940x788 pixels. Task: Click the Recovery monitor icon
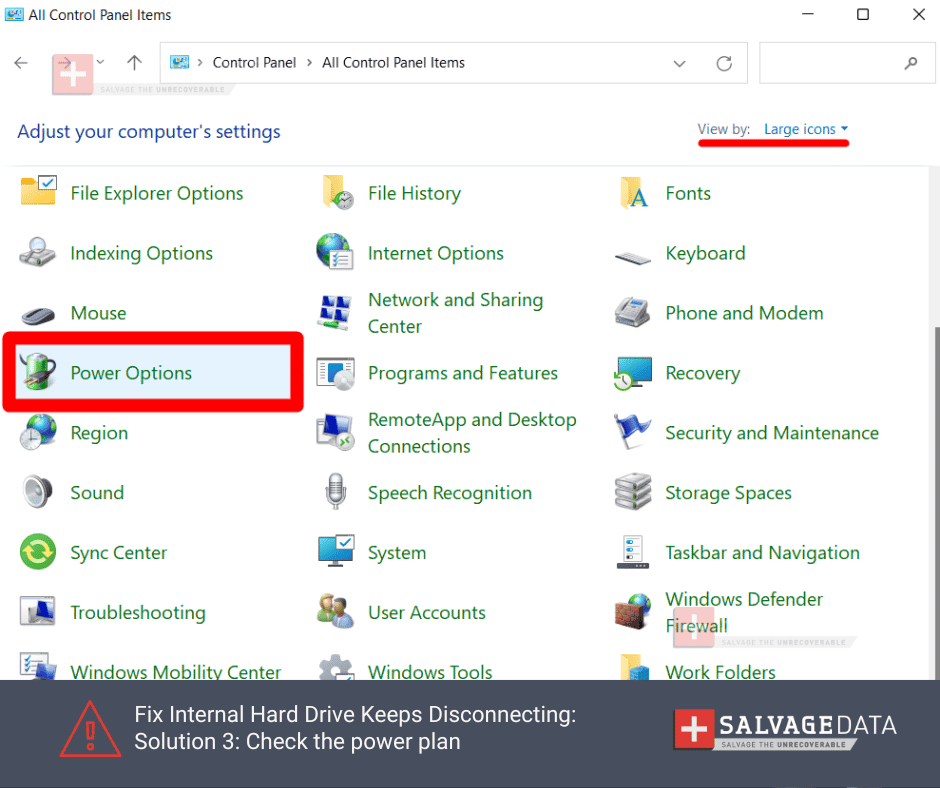pos(633,373)
